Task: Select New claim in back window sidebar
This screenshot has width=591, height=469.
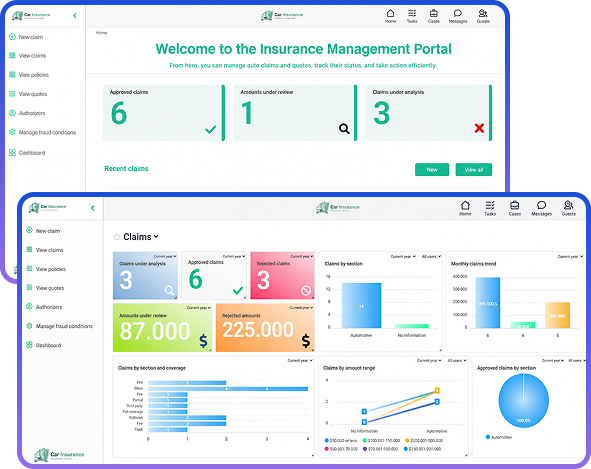Action: point(26,37)
